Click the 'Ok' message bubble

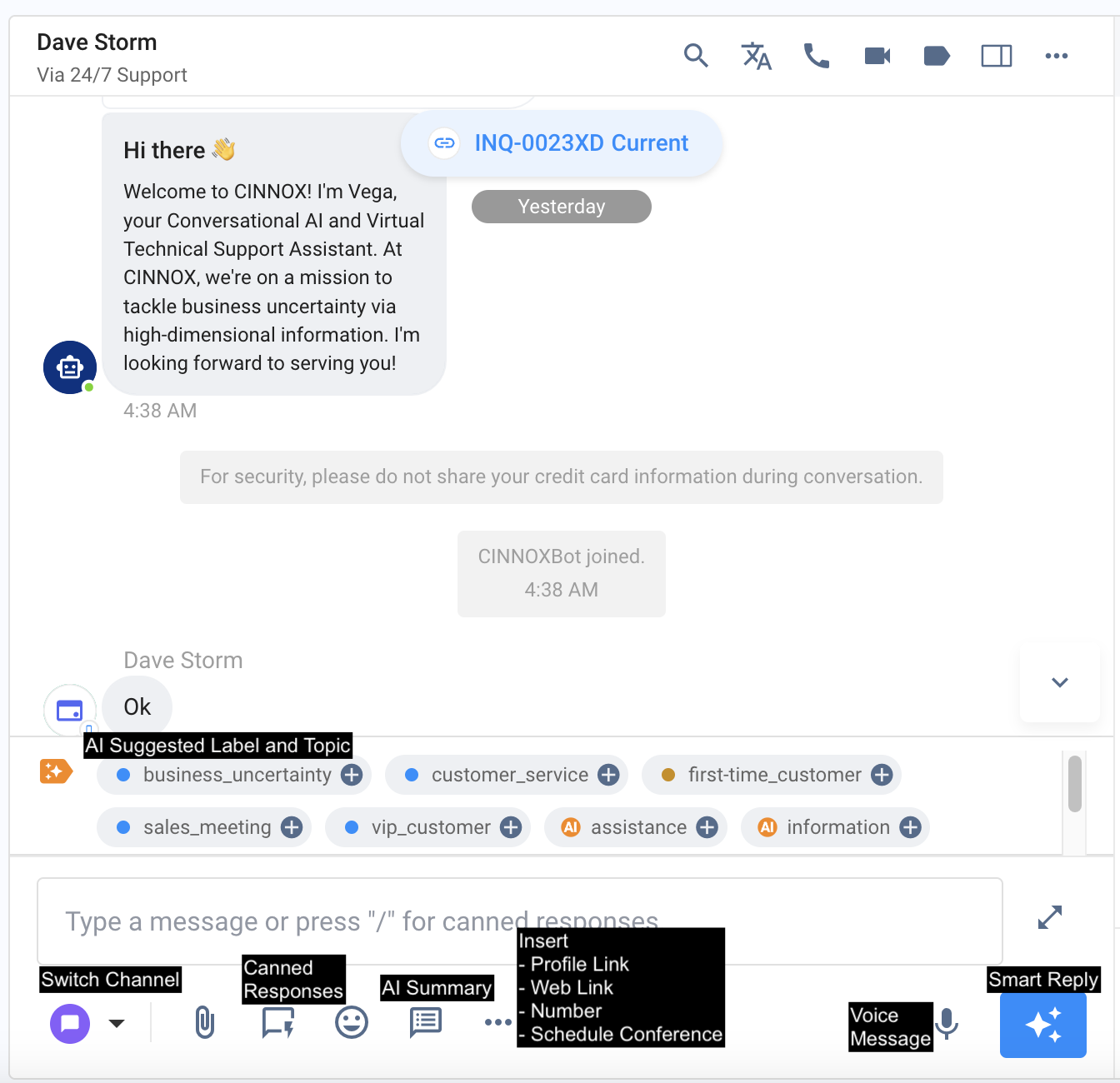point(137,706)
